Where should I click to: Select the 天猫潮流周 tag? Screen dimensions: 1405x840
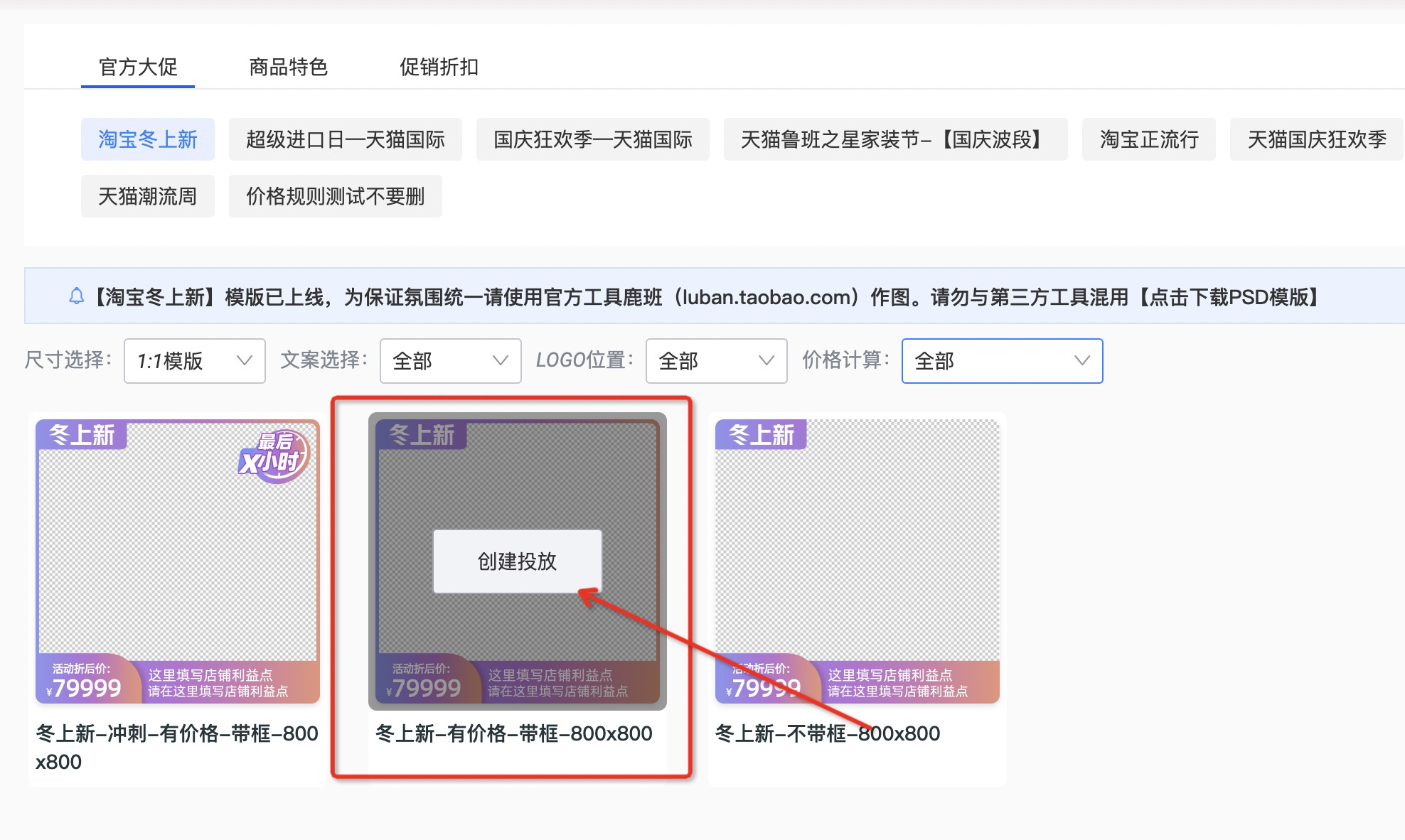coord(148,196)
